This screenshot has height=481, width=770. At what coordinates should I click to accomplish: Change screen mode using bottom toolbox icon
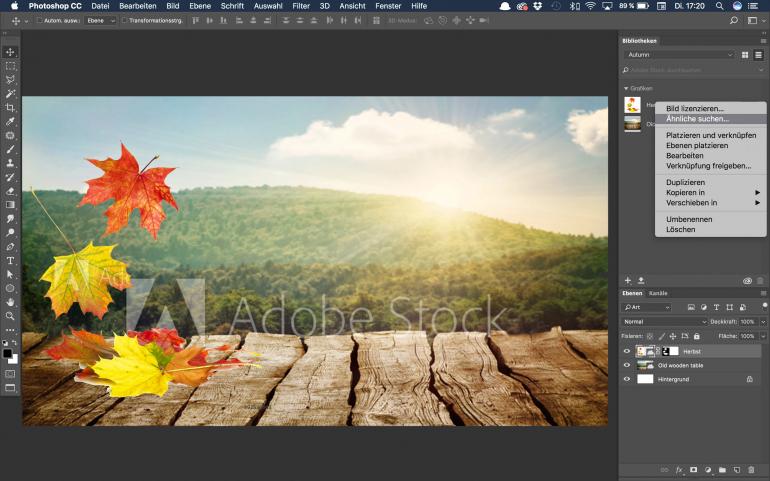(x=10, y=388)
